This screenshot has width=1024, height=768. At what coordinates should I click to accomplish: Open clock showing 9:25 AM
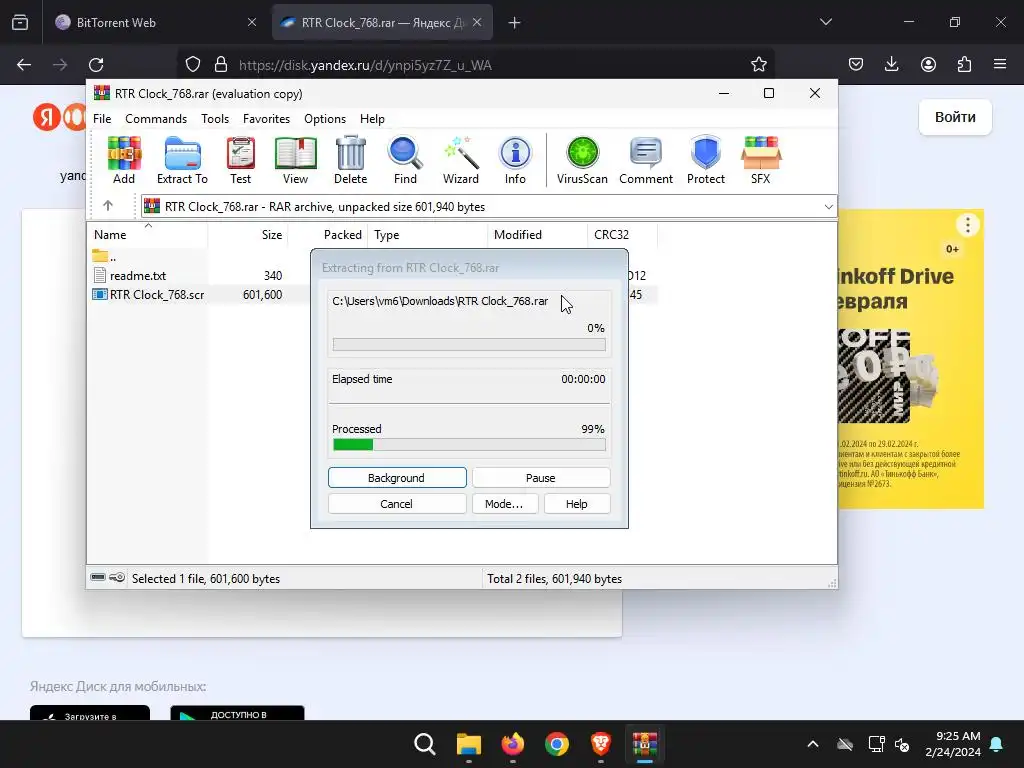pos(953,744)
